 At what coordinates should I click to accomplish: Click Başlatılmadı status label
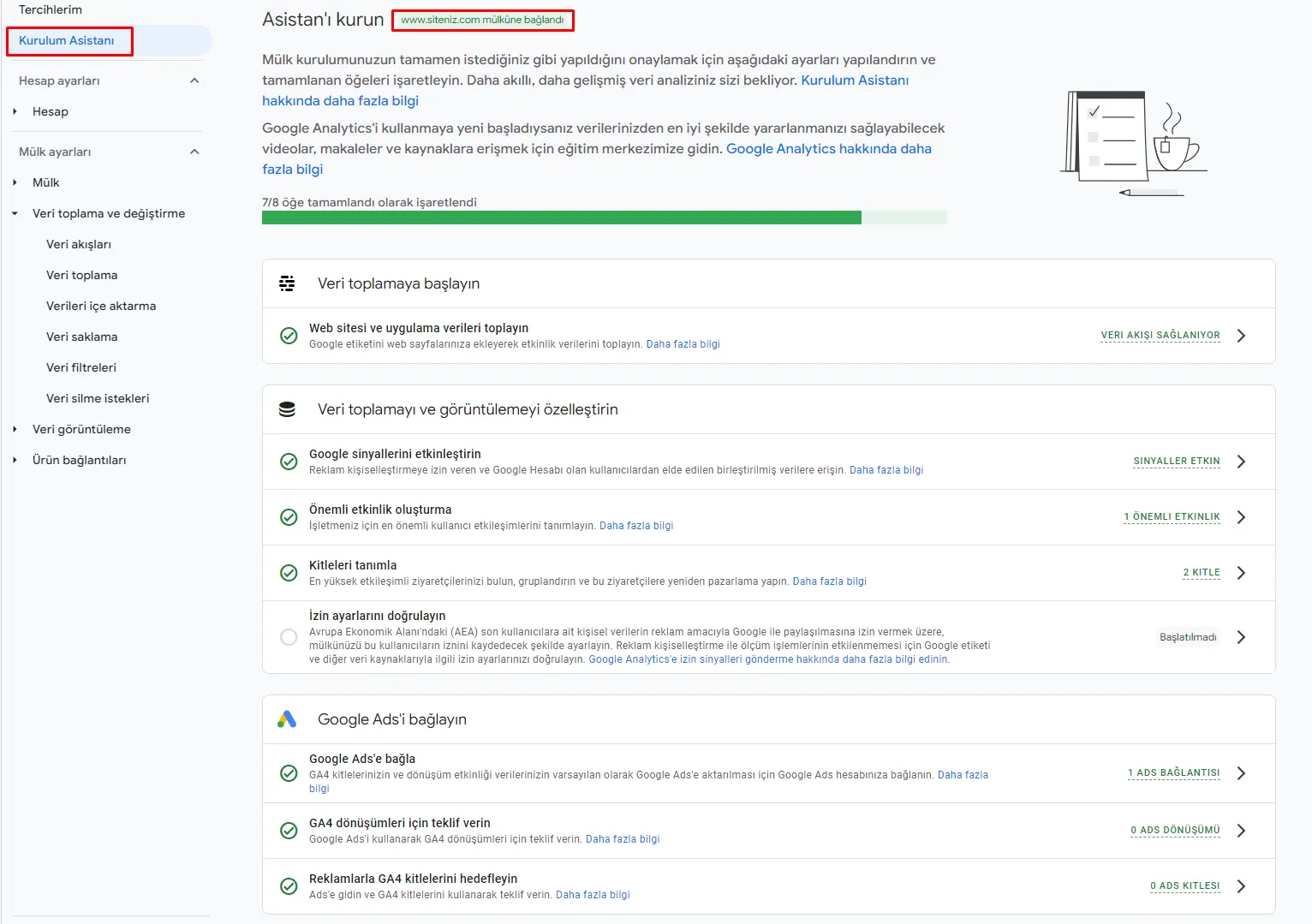click(1188, 637)
